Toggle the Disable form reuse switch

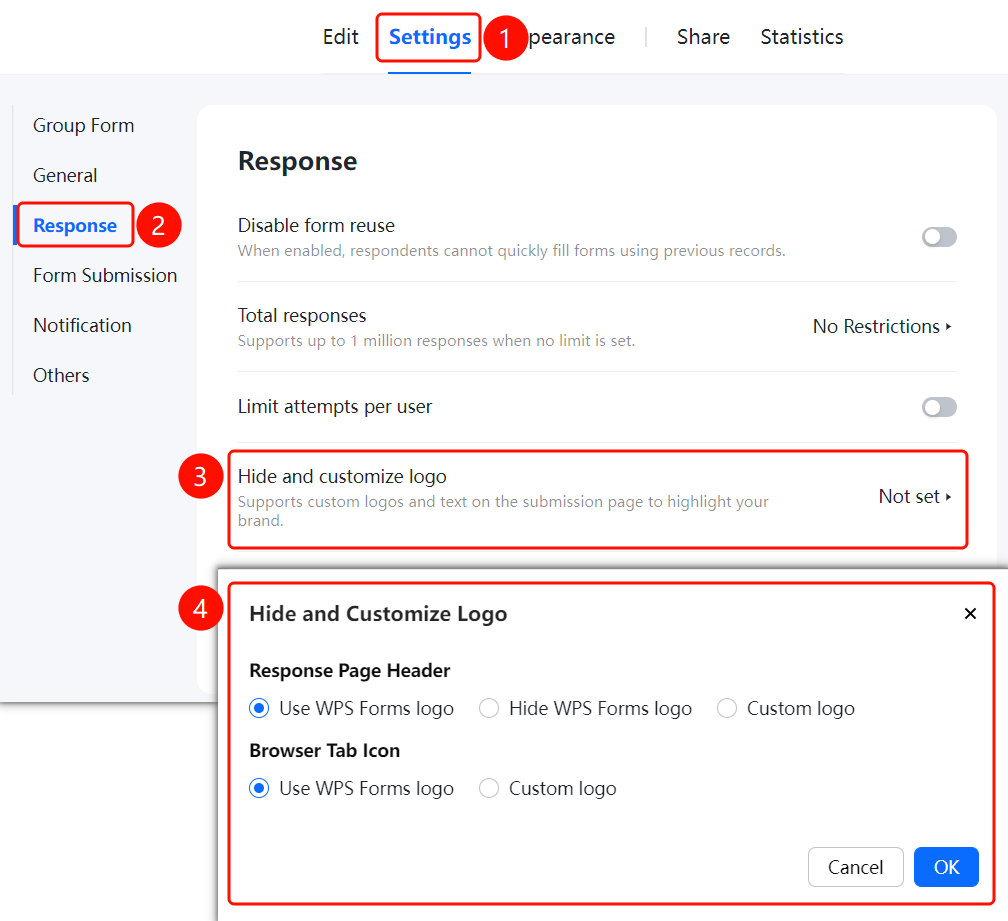[939, 237]
